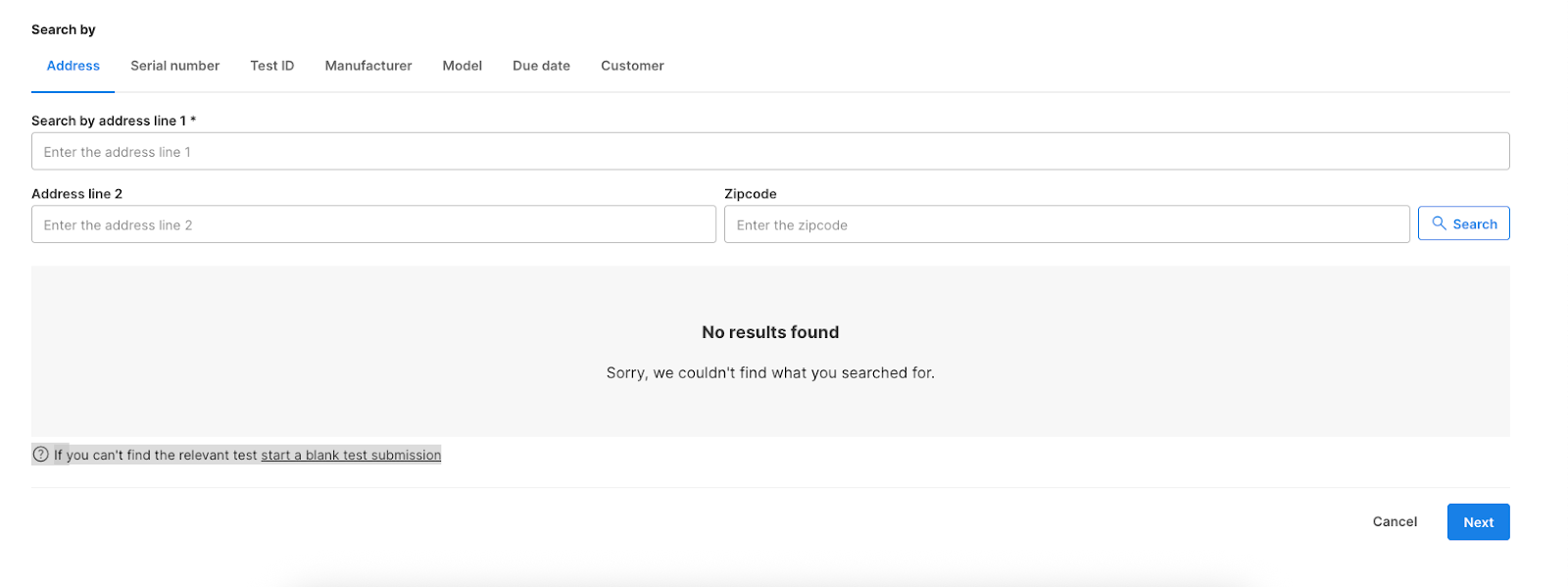Focus the Zipcode input box

[x=1065, y=225]
